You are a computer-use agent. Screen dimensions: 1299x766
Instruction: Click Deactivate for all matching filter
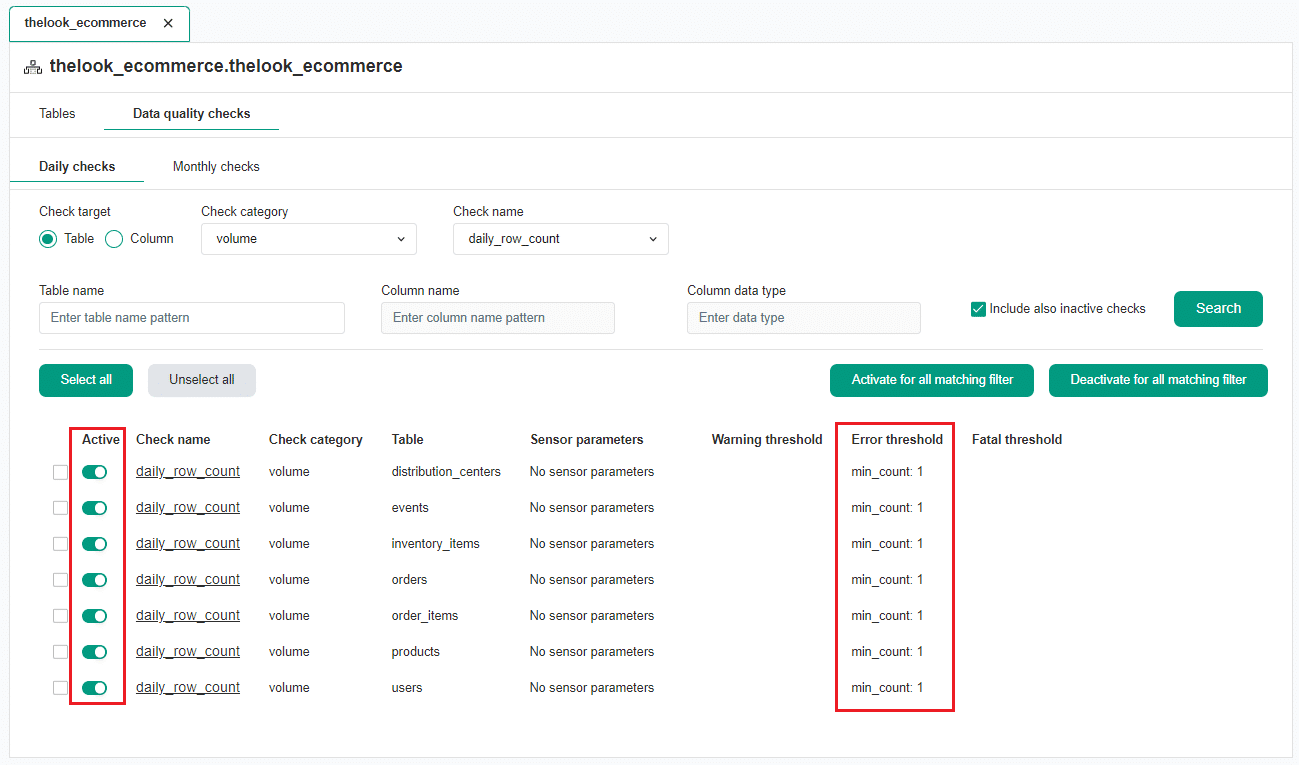tap(1158, 380)
